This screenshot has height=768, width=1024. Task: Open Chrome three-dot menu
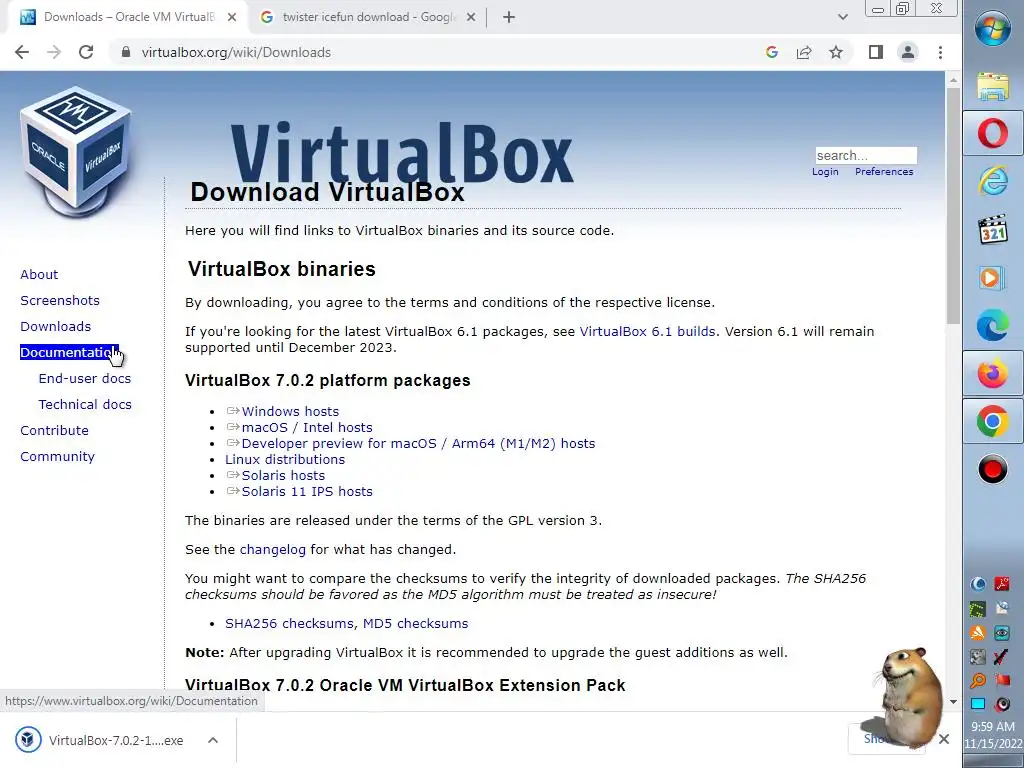(940, 52)
